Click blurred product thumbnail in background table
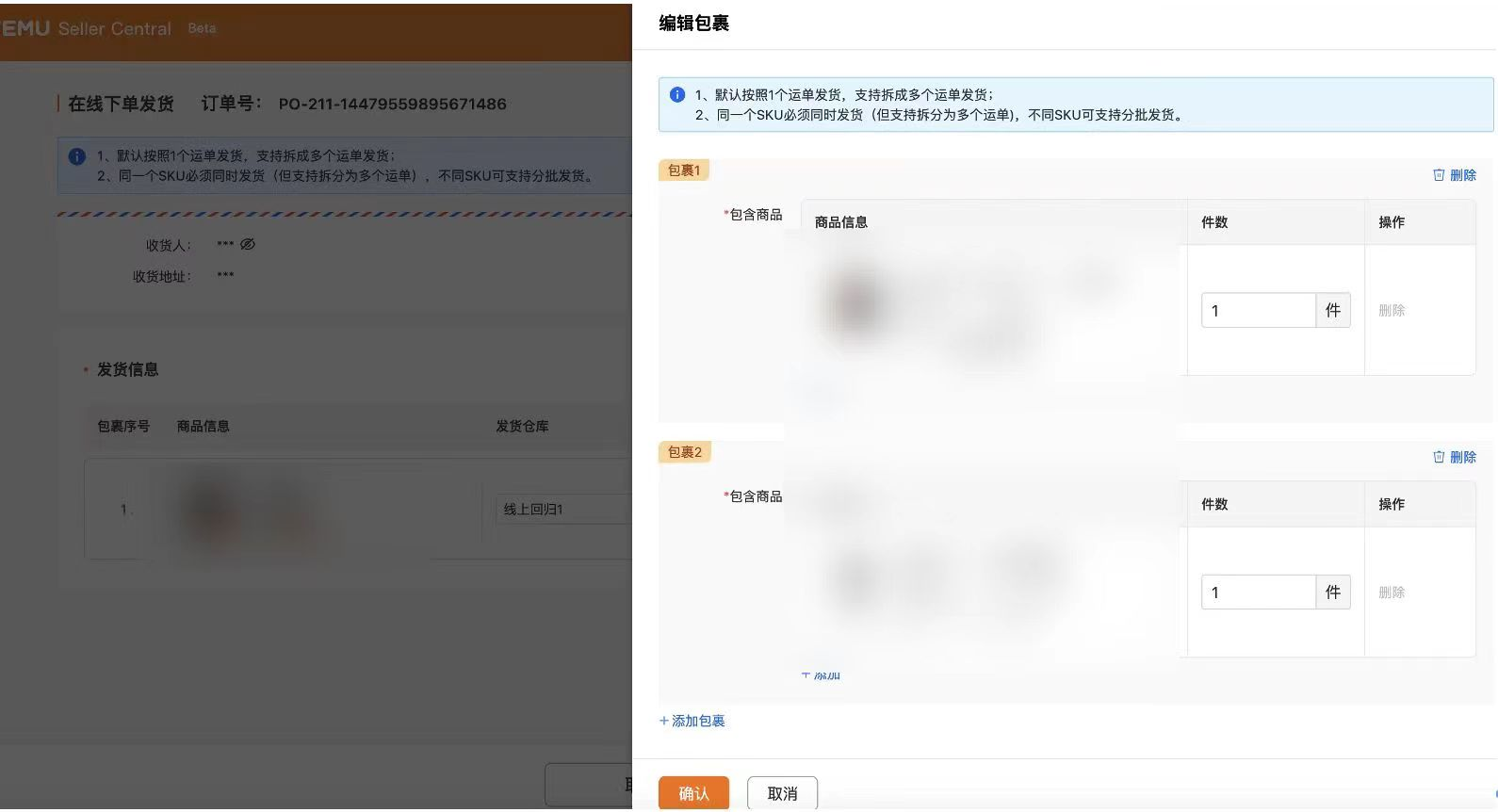 coord(212,510)
